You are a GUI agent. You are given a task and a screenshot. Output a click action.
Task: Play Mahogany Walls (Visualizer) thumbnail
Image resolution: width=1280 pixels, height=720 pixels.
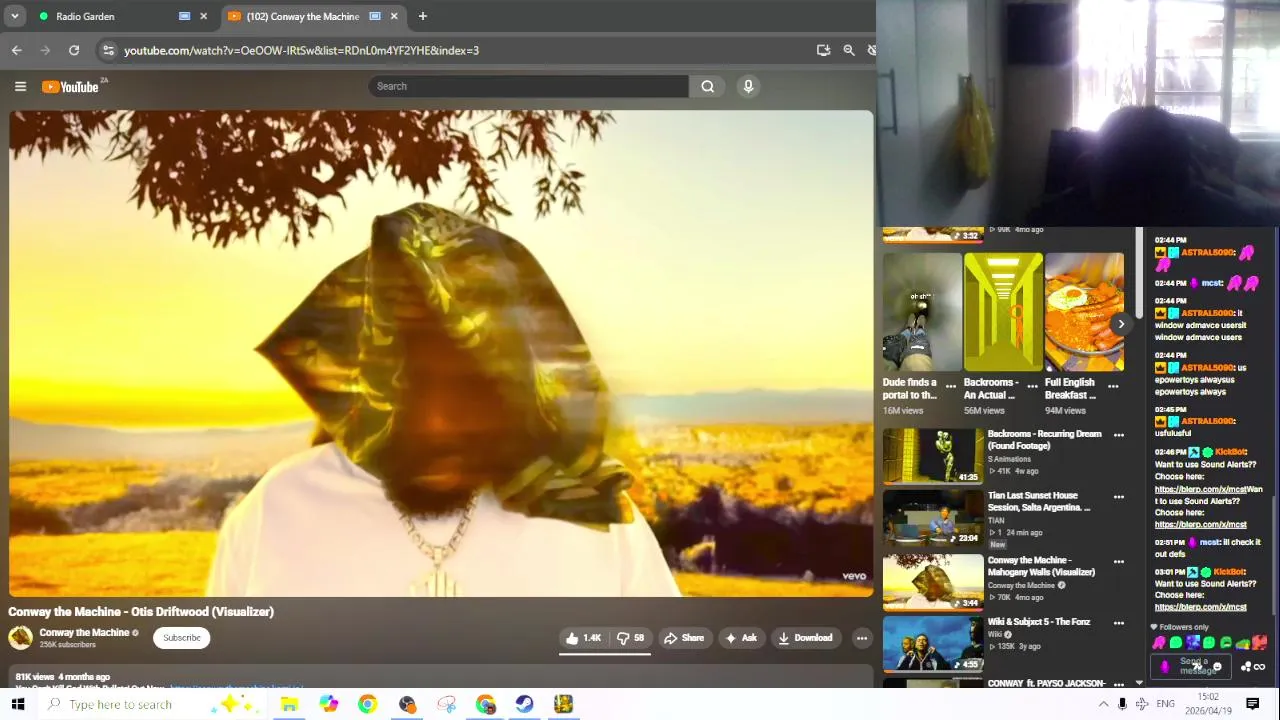point(933,582)
